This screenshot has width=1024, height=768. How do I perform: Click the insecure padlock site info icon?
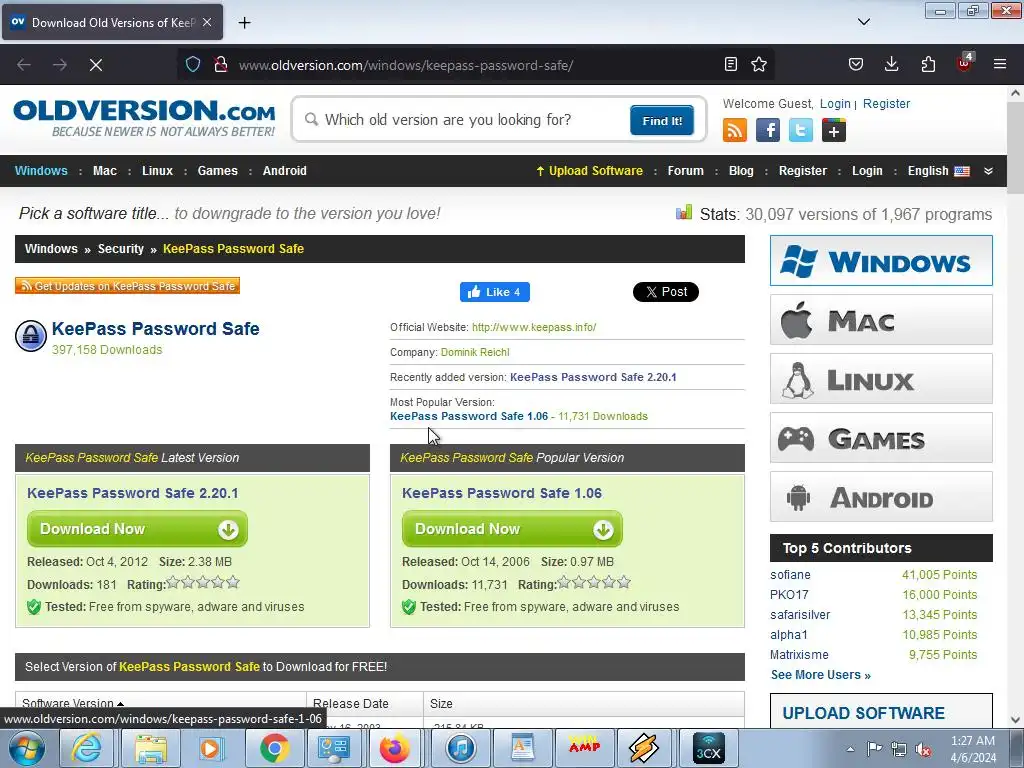coord(221,64)
